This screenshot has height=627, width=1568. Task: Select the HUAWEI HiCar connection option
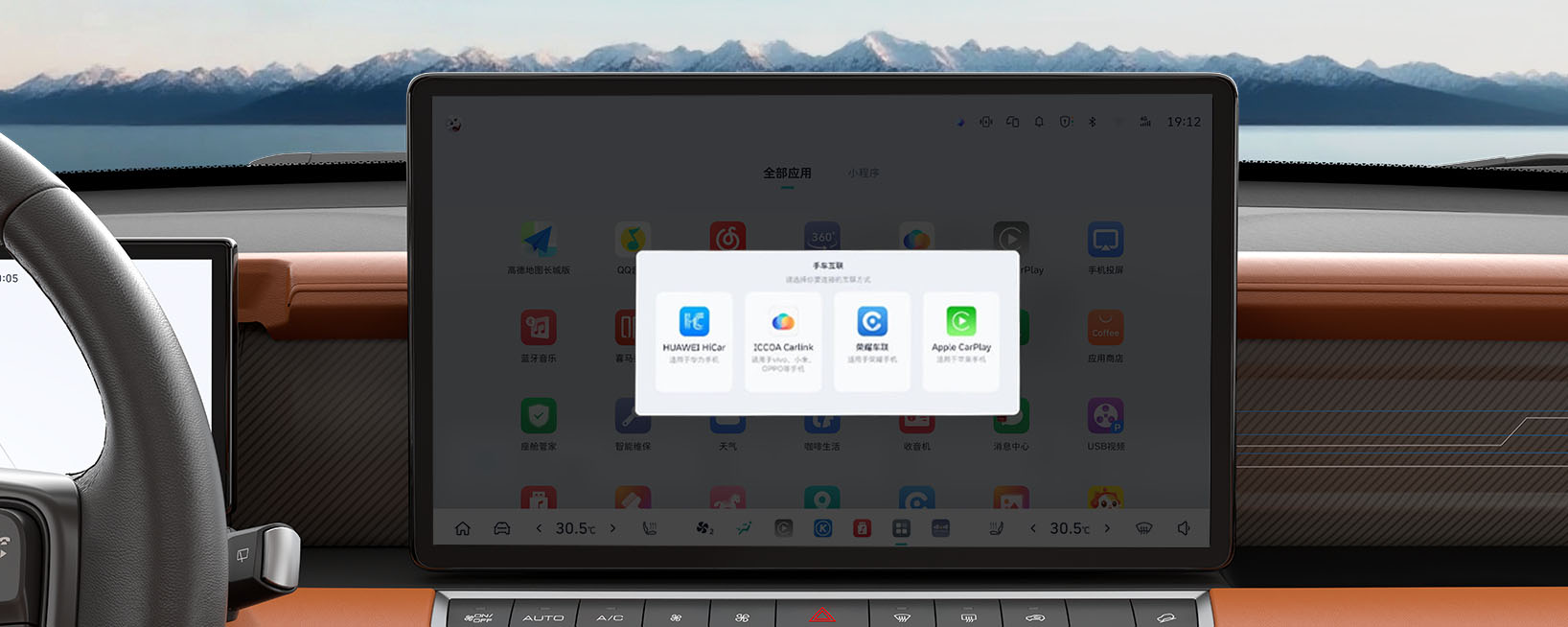click(x=694, y=340)
